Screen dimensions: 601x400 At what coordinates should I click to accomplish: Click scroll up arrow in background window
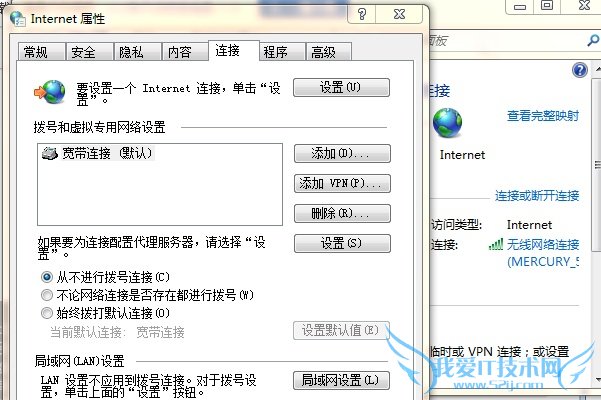point(598,69)
